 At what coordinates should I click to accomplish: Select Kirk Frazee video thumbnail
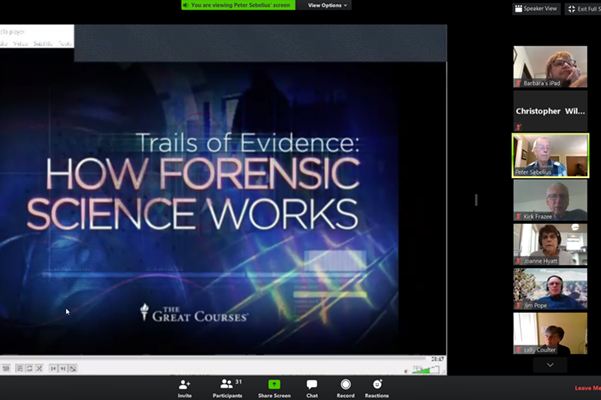[x=550, y=200]
